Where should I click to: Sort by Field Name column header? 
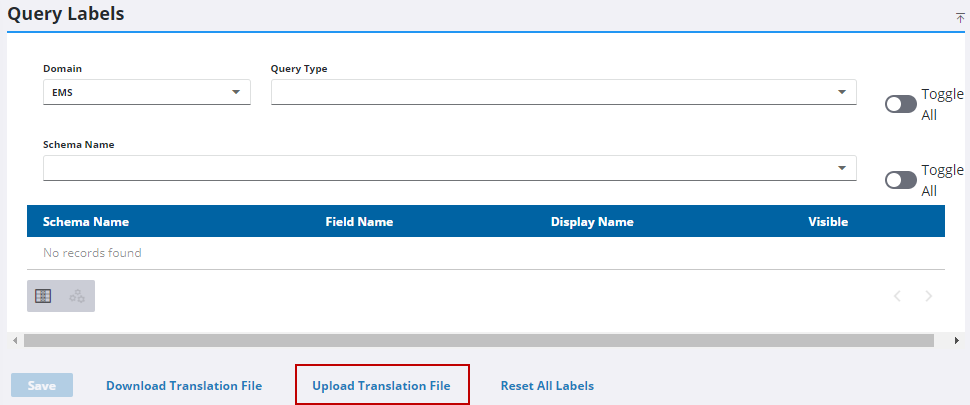[x=359, y=222]
